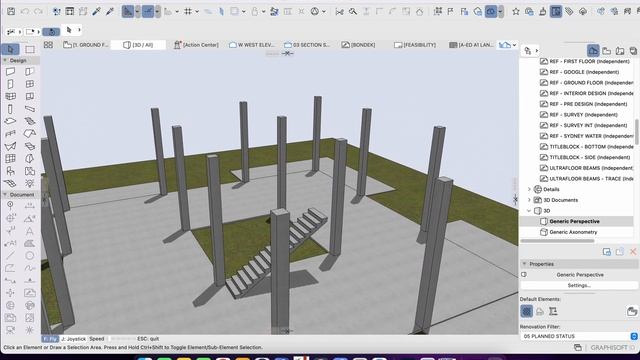The image size is (640, 360).
Task: Toggle the third Default Elements icon
Action: click(553, 311)
